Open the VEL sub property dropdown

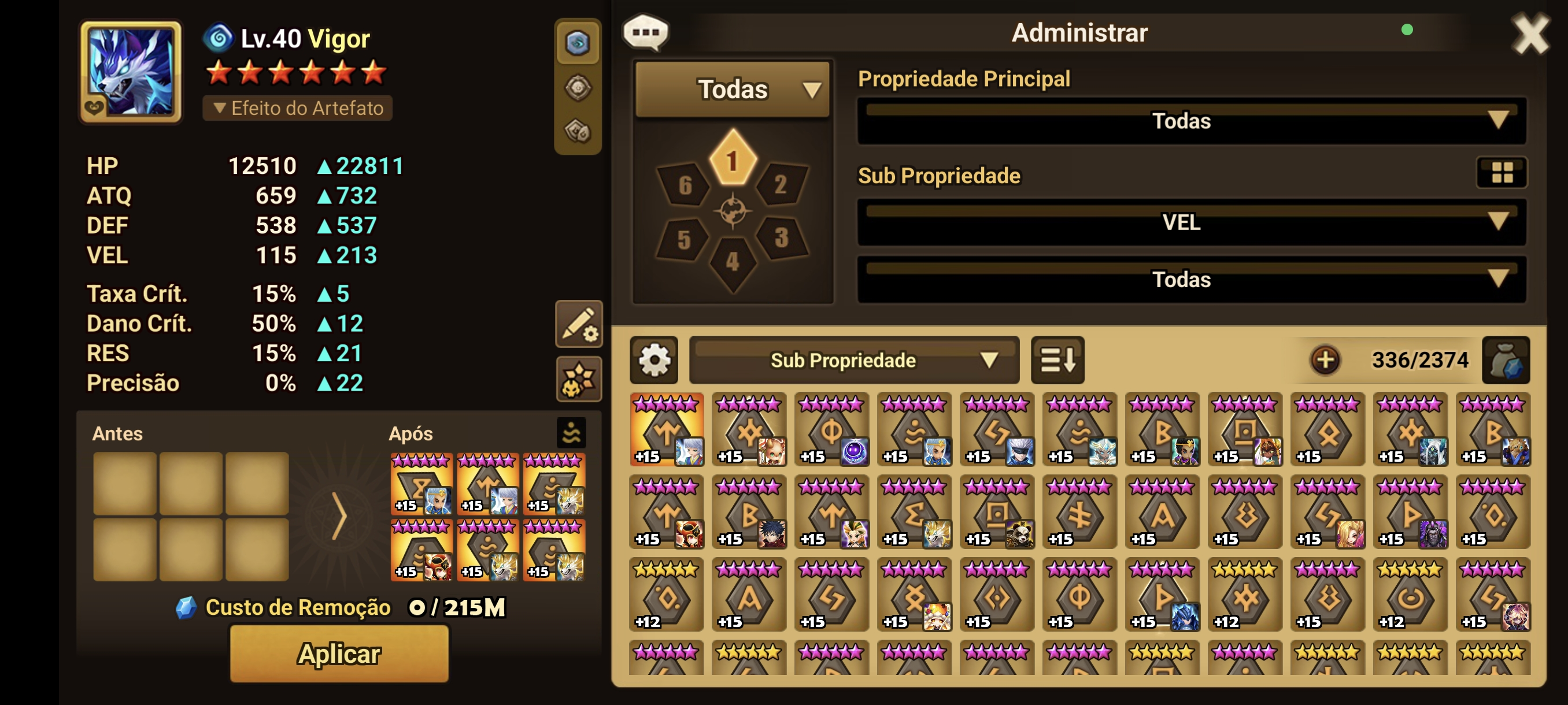click(1191, 222)
